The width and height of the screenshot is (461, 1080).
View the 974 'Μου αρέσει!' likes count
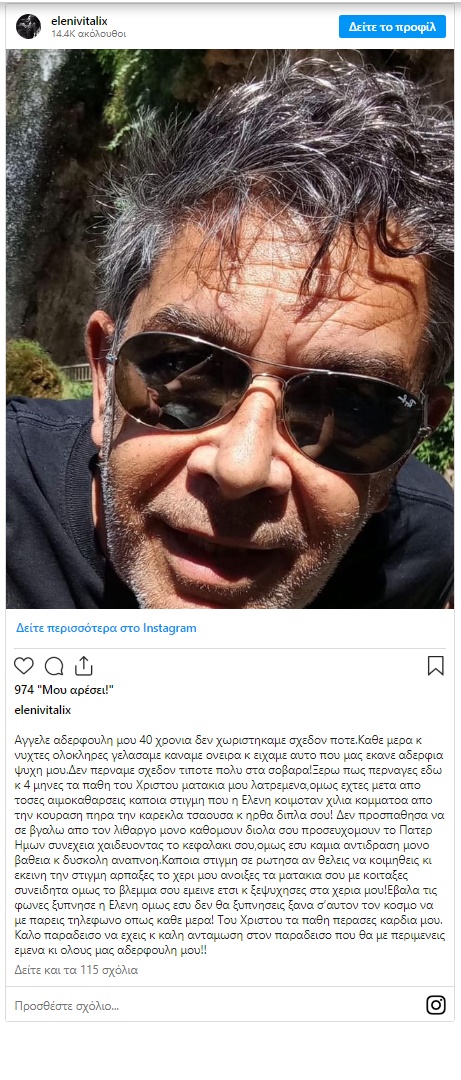[64, 689]
